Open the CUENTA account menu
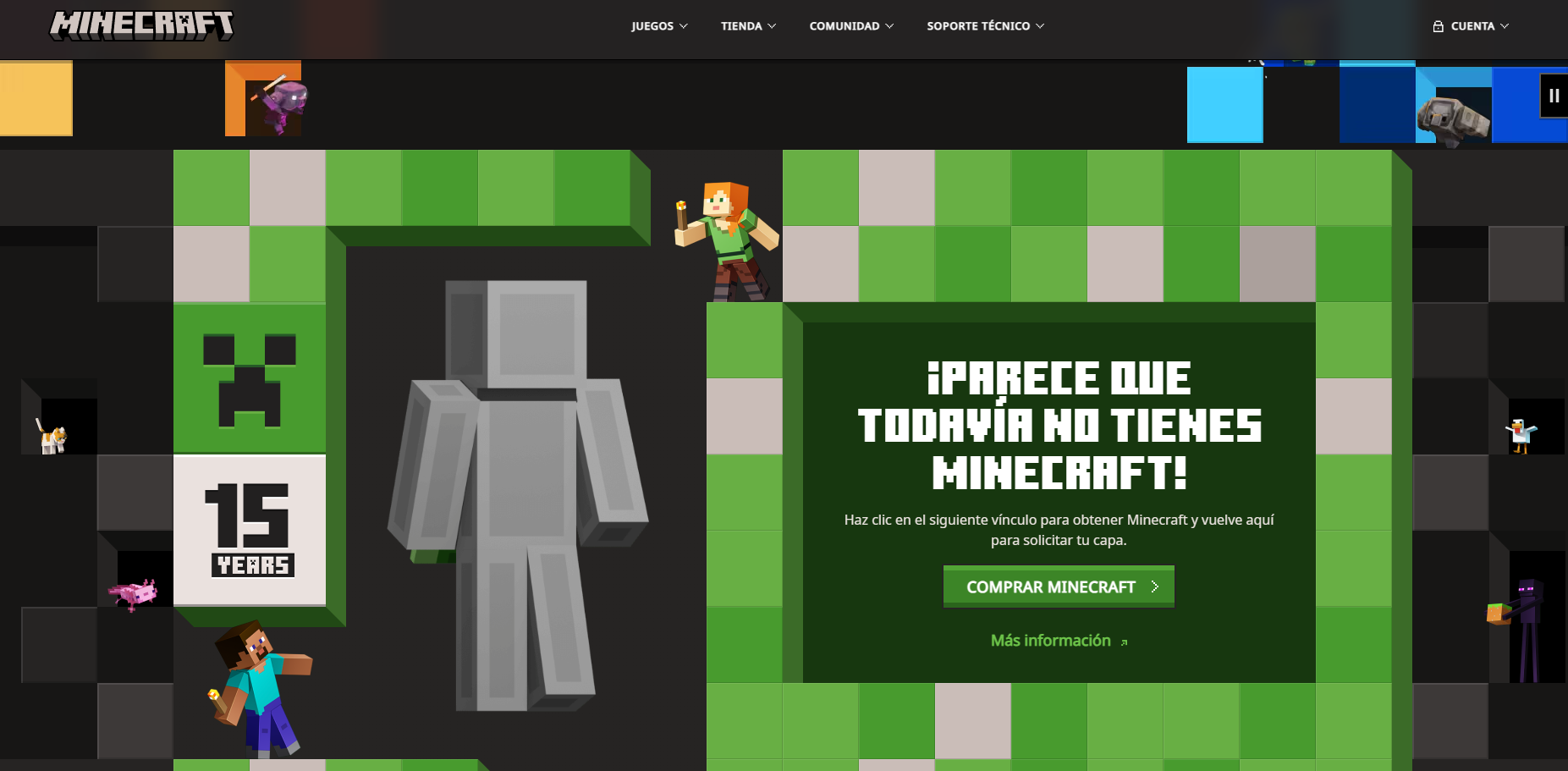This screenshot has height=771, width=1568. [1471, 26]
